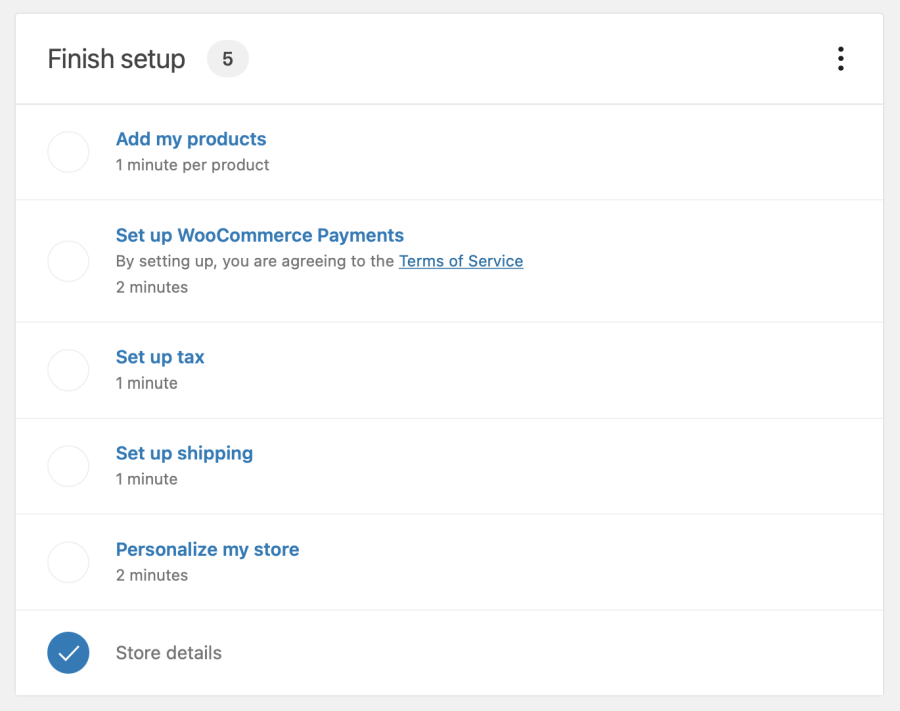Select the Set up tax setup step
The height and width of the screenshot is (711, 900).
[160, 357]
